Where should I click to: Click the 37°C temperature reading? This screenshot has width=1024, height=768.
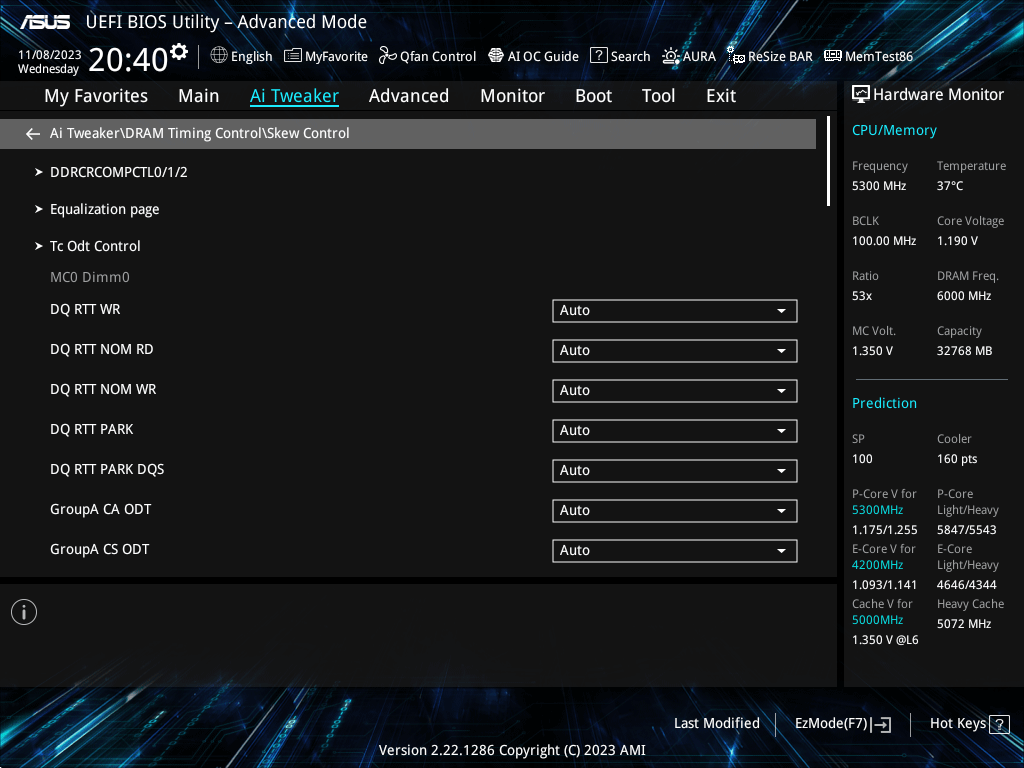coord(950,186)
